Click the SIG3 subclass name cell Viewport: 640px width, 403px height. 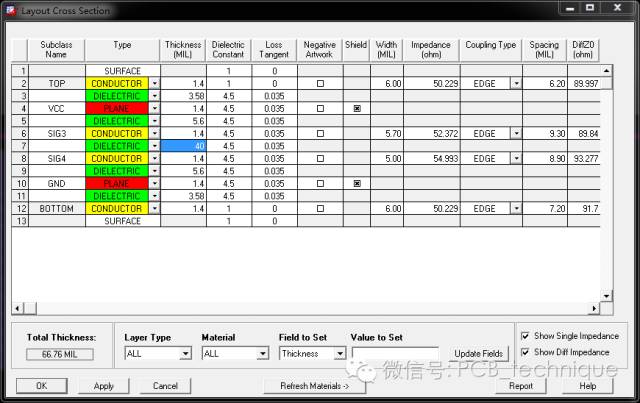(x=57, y=134)
